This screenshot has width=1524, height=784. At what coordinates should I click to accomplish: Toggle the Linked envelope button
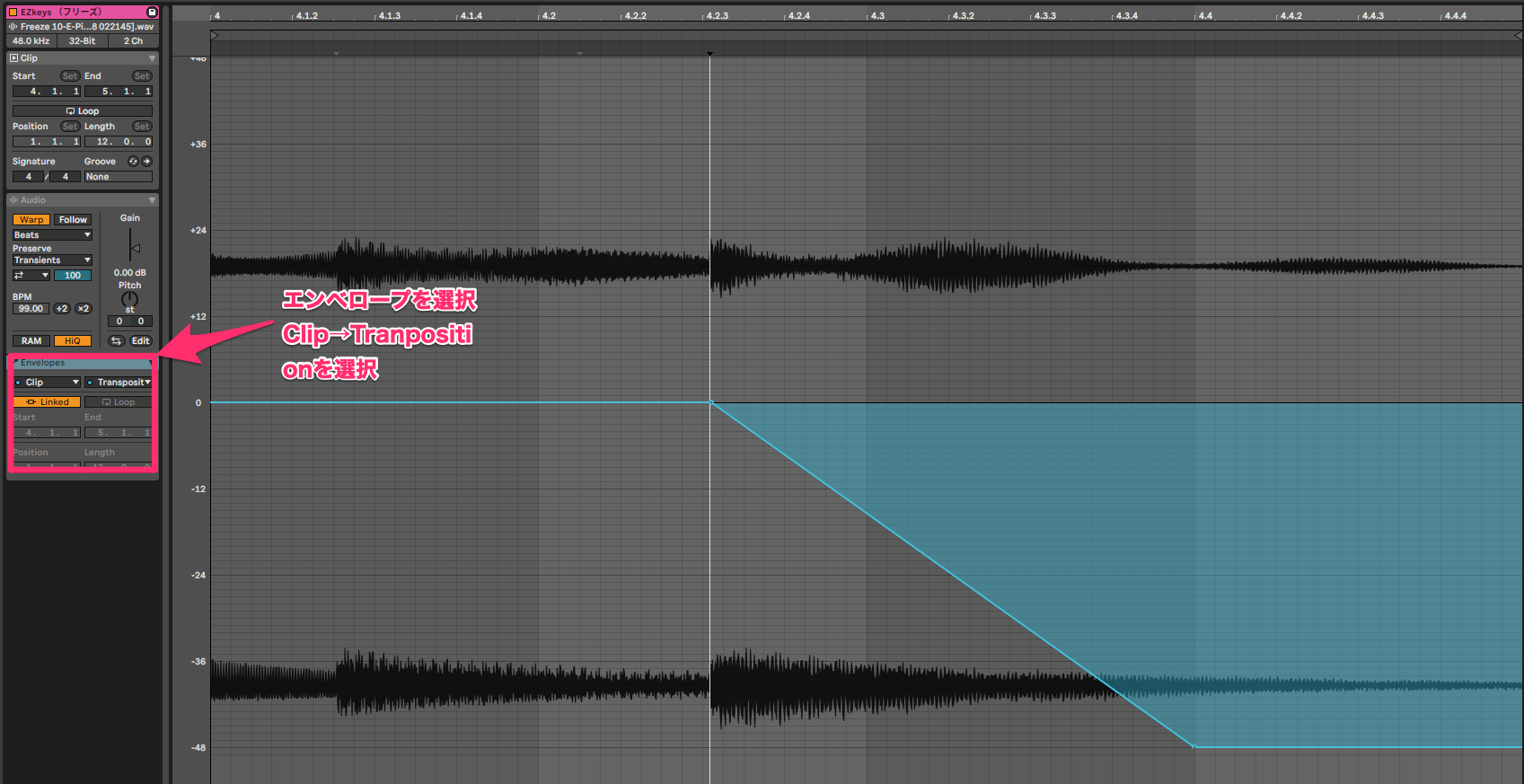pyautogui.click(x=47, y=402)
